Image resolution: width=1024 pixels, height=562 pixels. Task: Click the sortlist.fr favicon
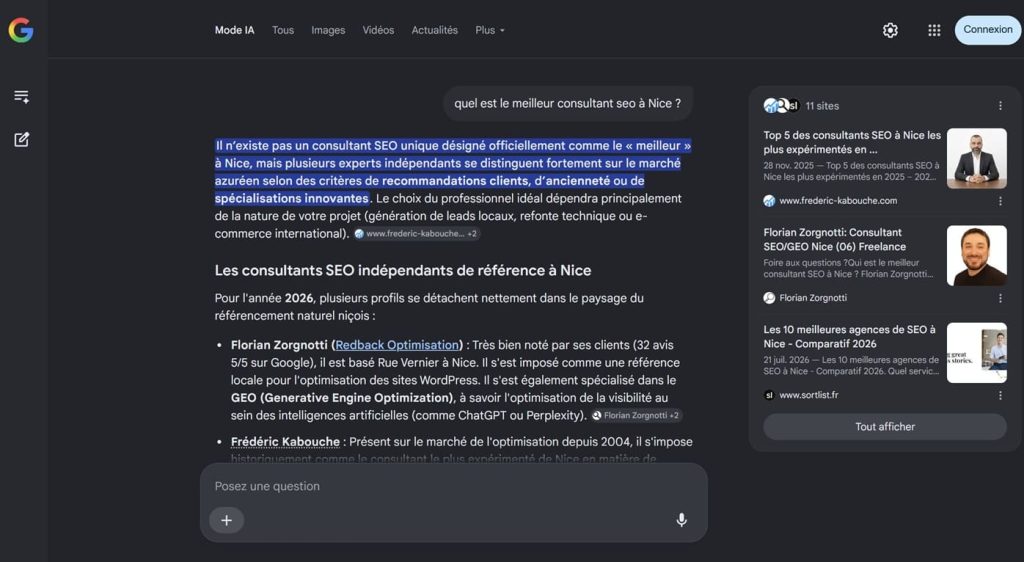click(x=769, y=395)
